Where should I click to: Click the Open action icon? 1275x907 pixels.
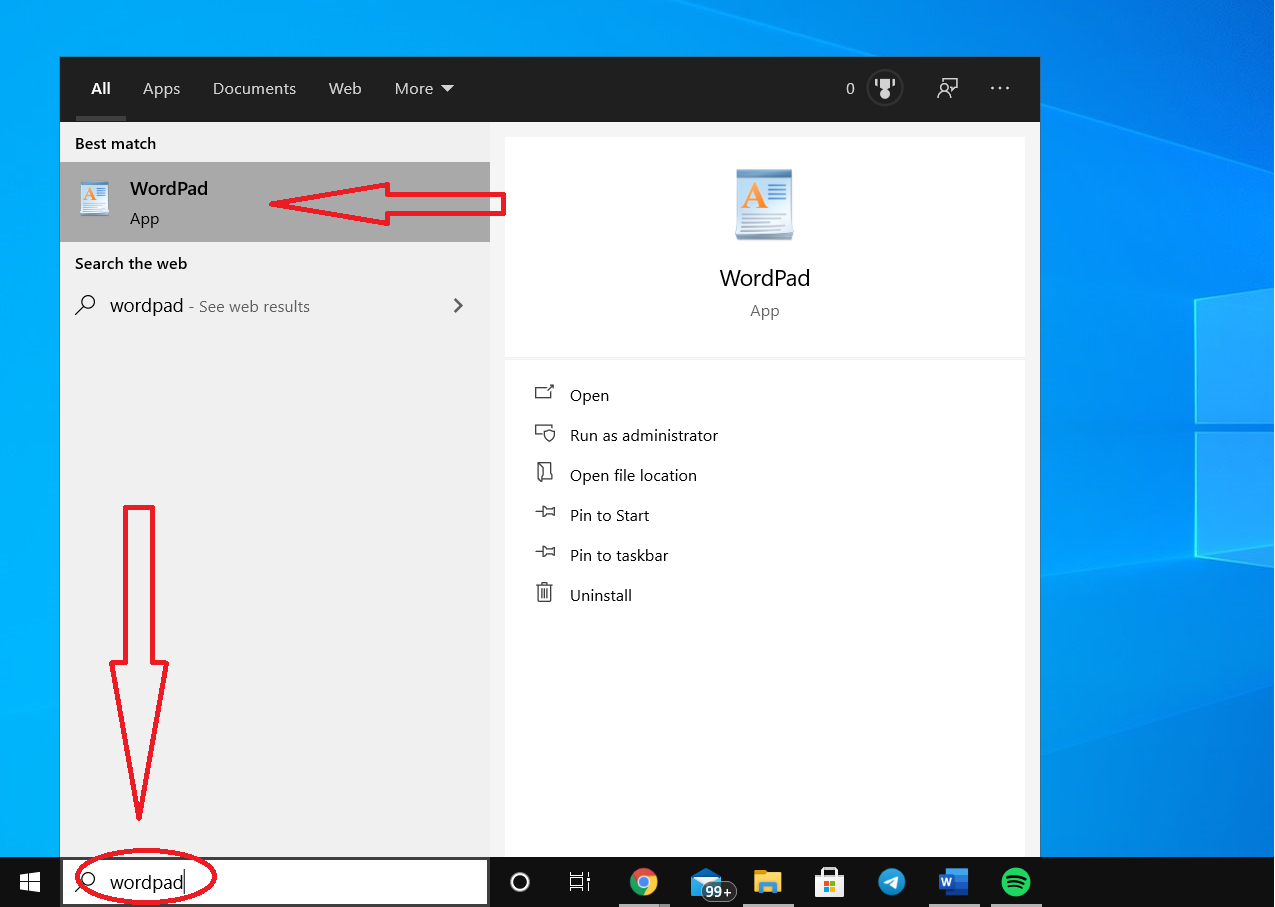point(544,393)
